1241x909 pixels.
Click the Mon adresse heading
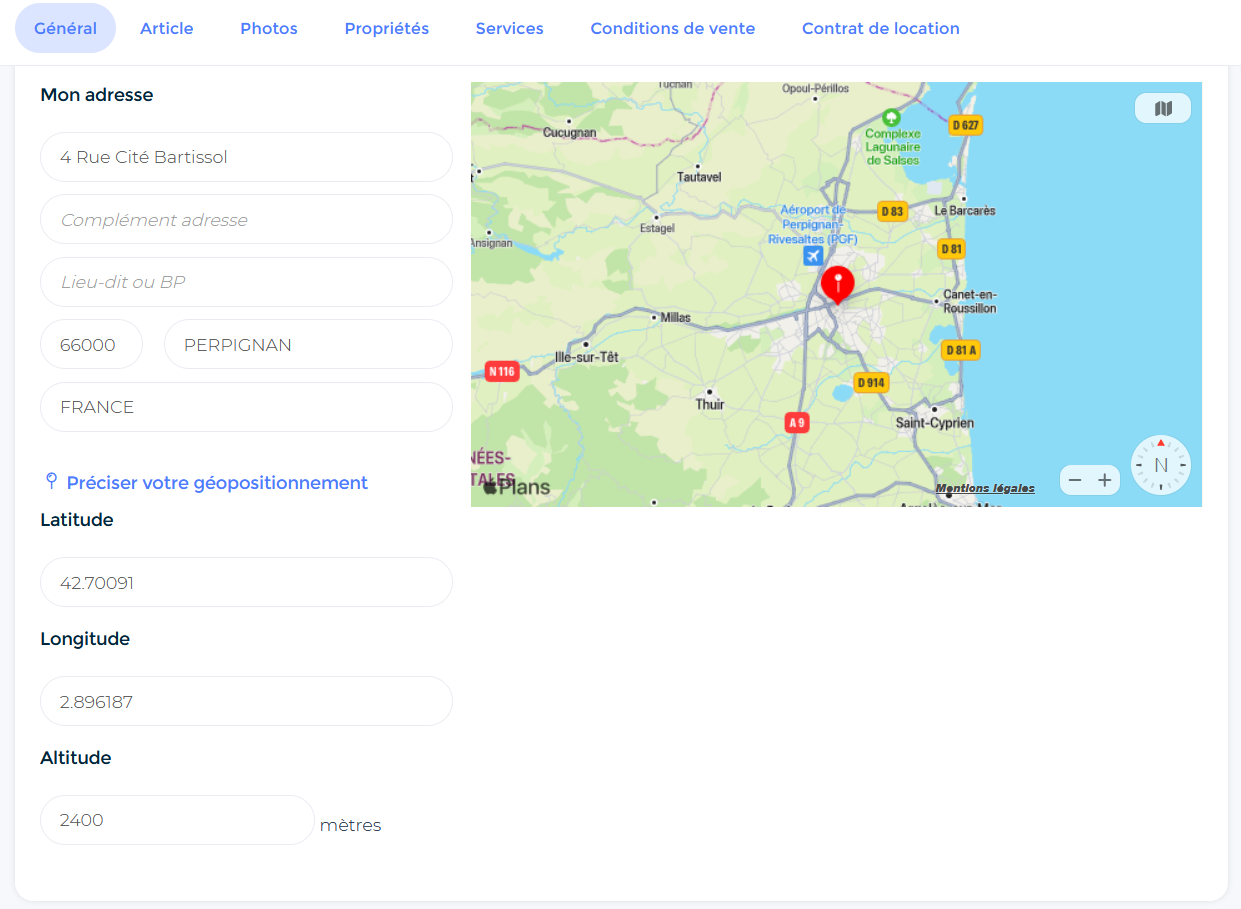(x=97, y=95)
